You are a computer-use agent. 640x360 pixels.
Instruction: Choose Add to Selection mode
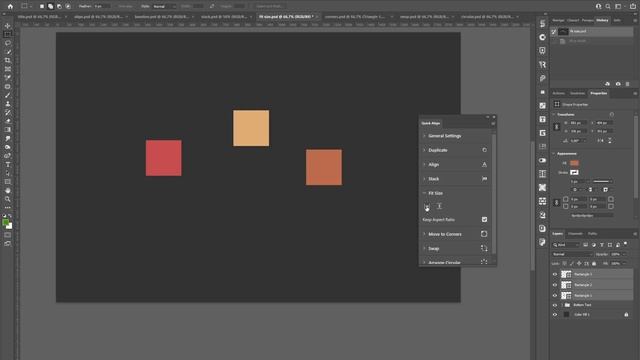[x=50, y=6]
